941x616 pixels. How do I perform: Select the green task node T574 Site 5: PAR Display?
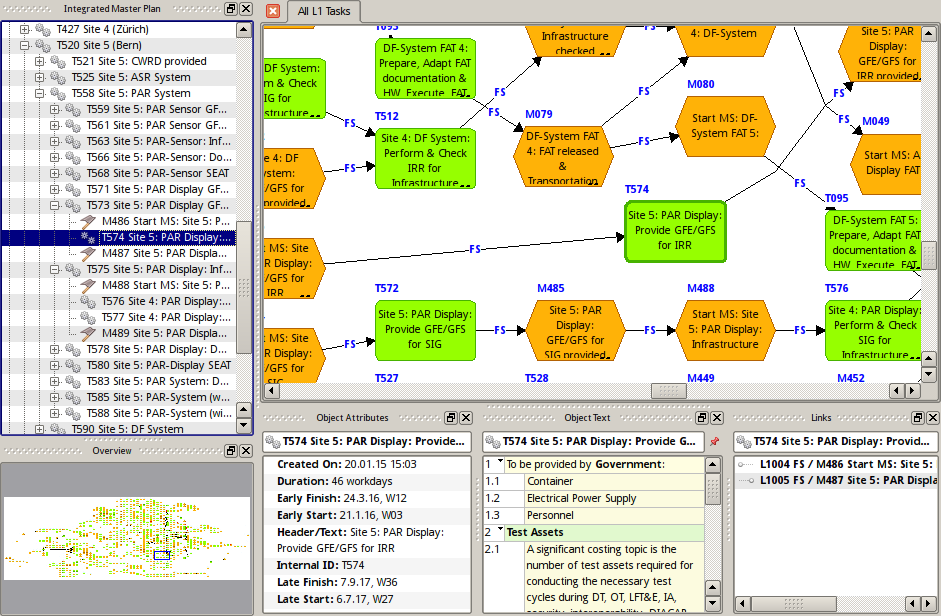(x=675, y=231)
